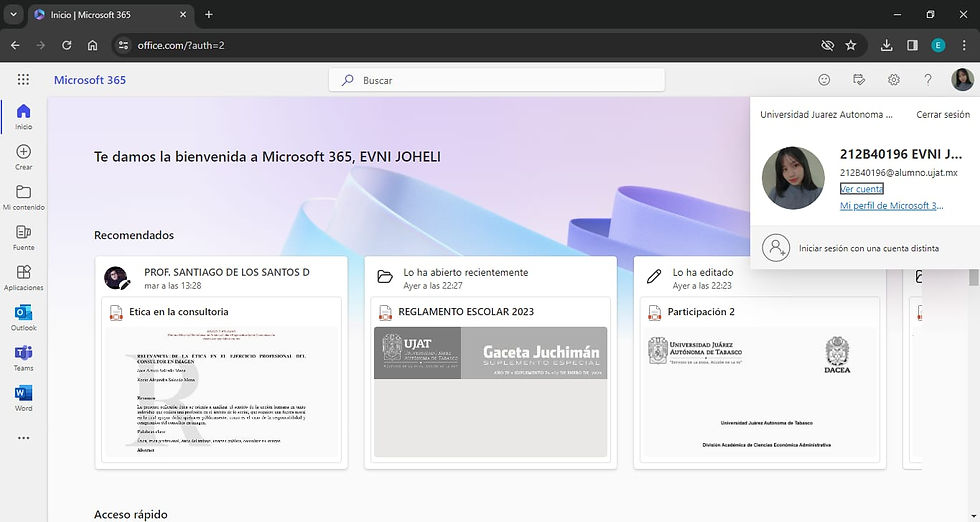980x522 pixels.
Task: Click the account profile picture in header
Action: [962, 79]
